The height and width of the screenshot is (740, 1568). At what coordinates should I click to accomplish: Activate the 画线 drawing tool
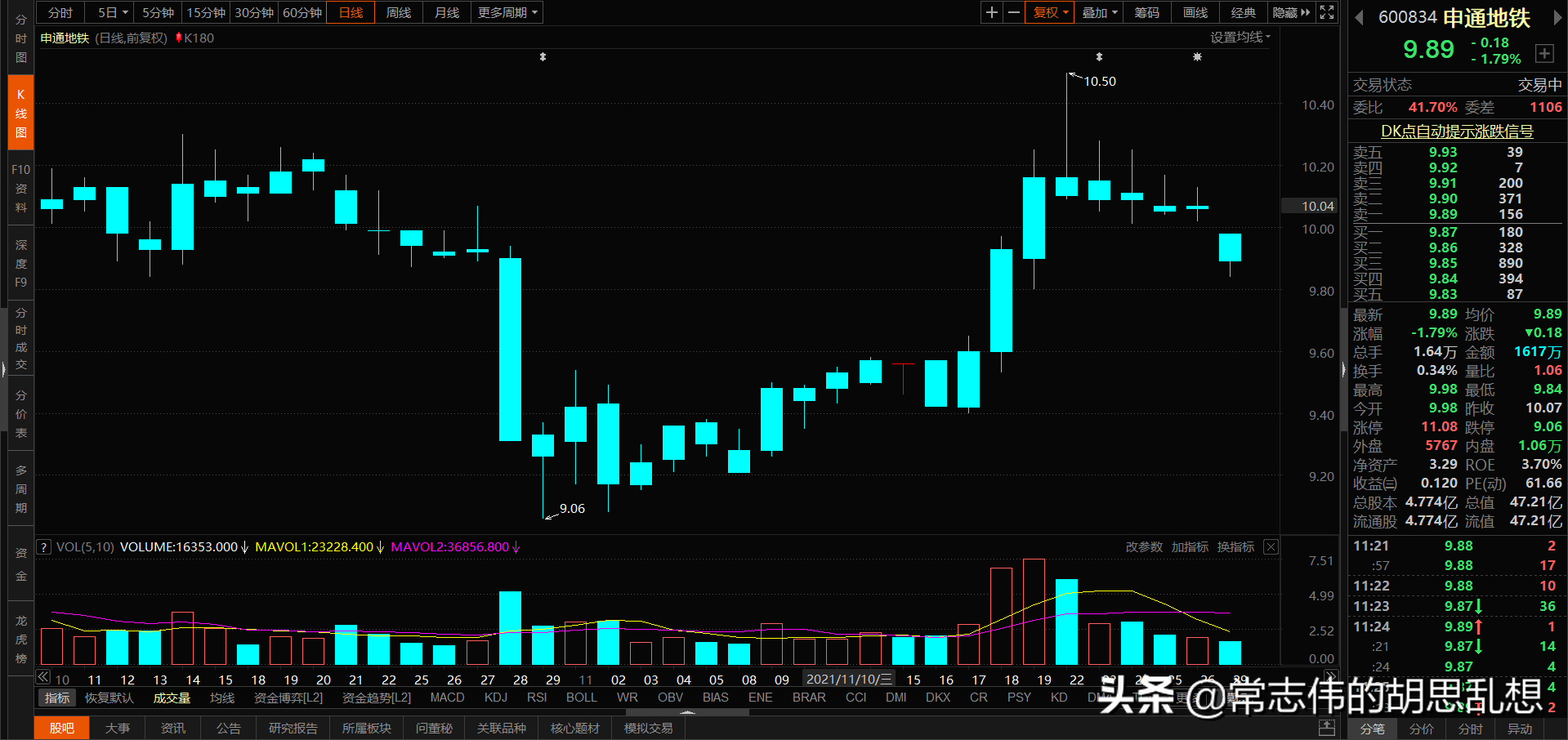(x=1194, y=12)
